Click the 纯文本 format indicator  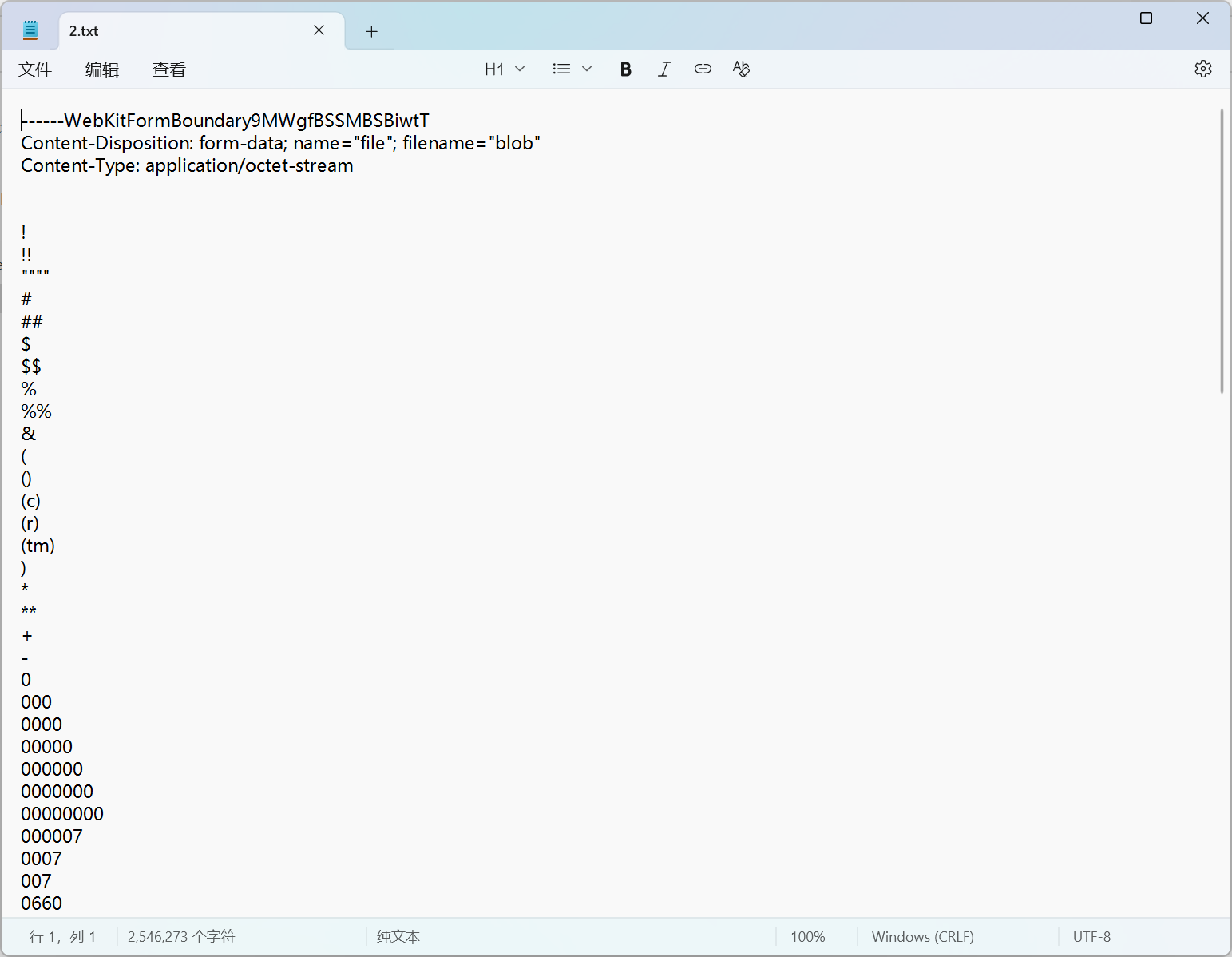pyautogui.click(x=398, y=936)
